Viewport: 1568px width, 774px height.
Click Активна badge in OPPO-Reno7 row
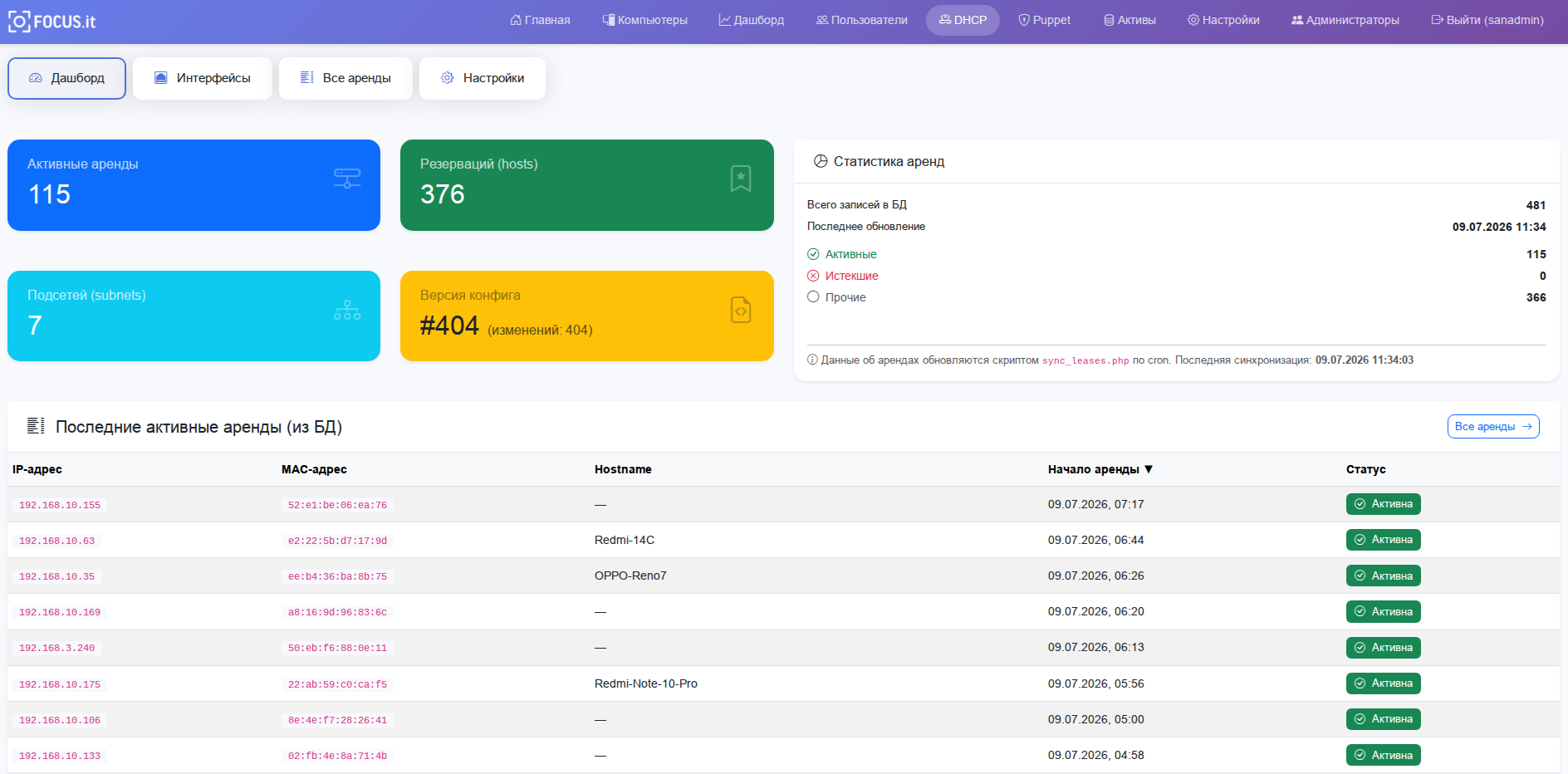coord(1384,576)
